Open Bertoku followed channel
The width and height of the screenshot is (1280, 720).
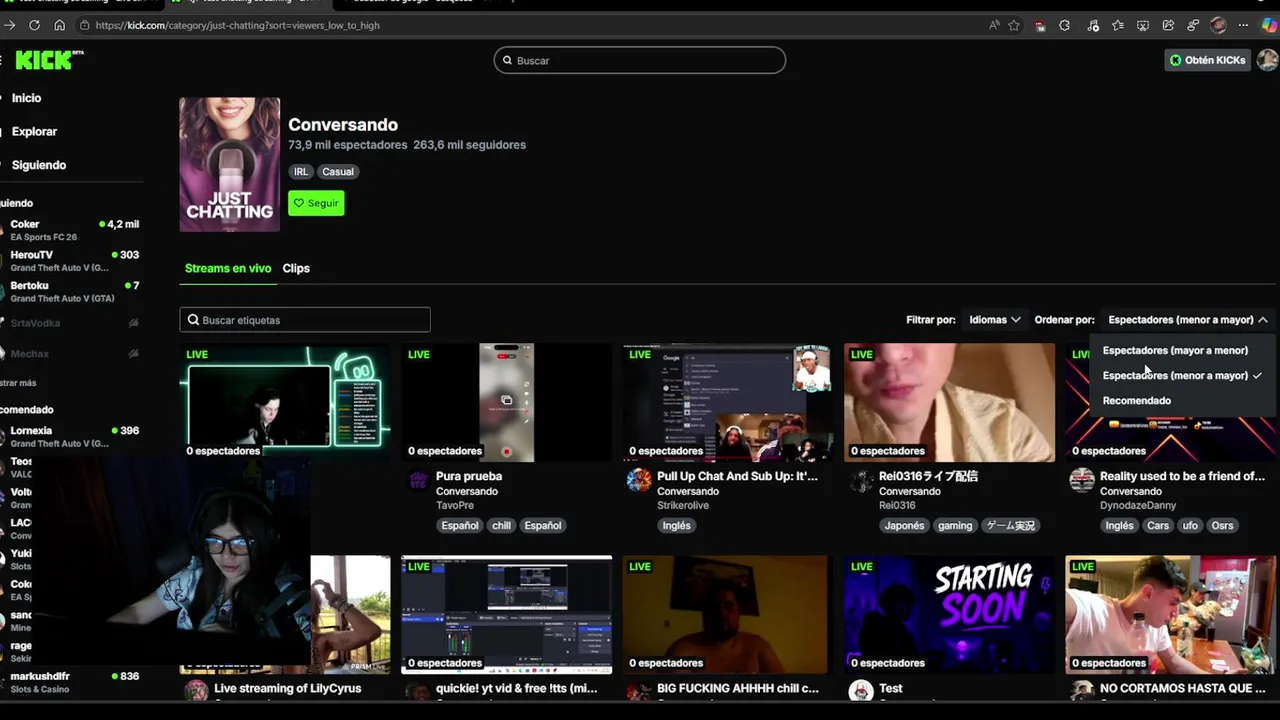click(72, 291)
